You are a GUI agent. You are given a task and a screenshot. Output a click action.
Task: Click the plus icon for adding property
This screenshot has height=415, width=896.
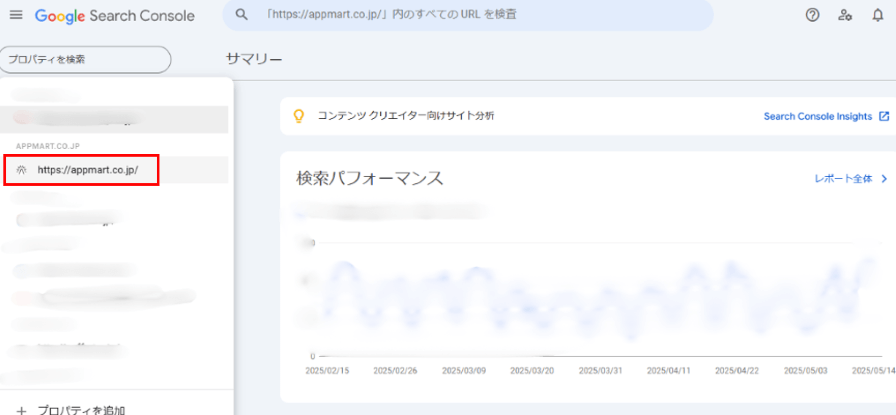pos(22,410)
